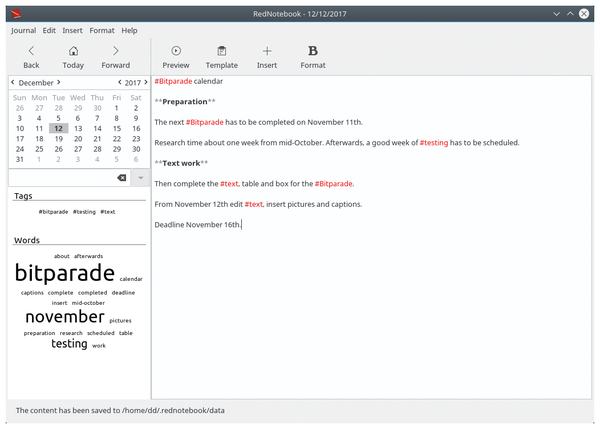Screen dimensions: 600x429
Task: Open the Journal menu
Action: click(23, 31)
